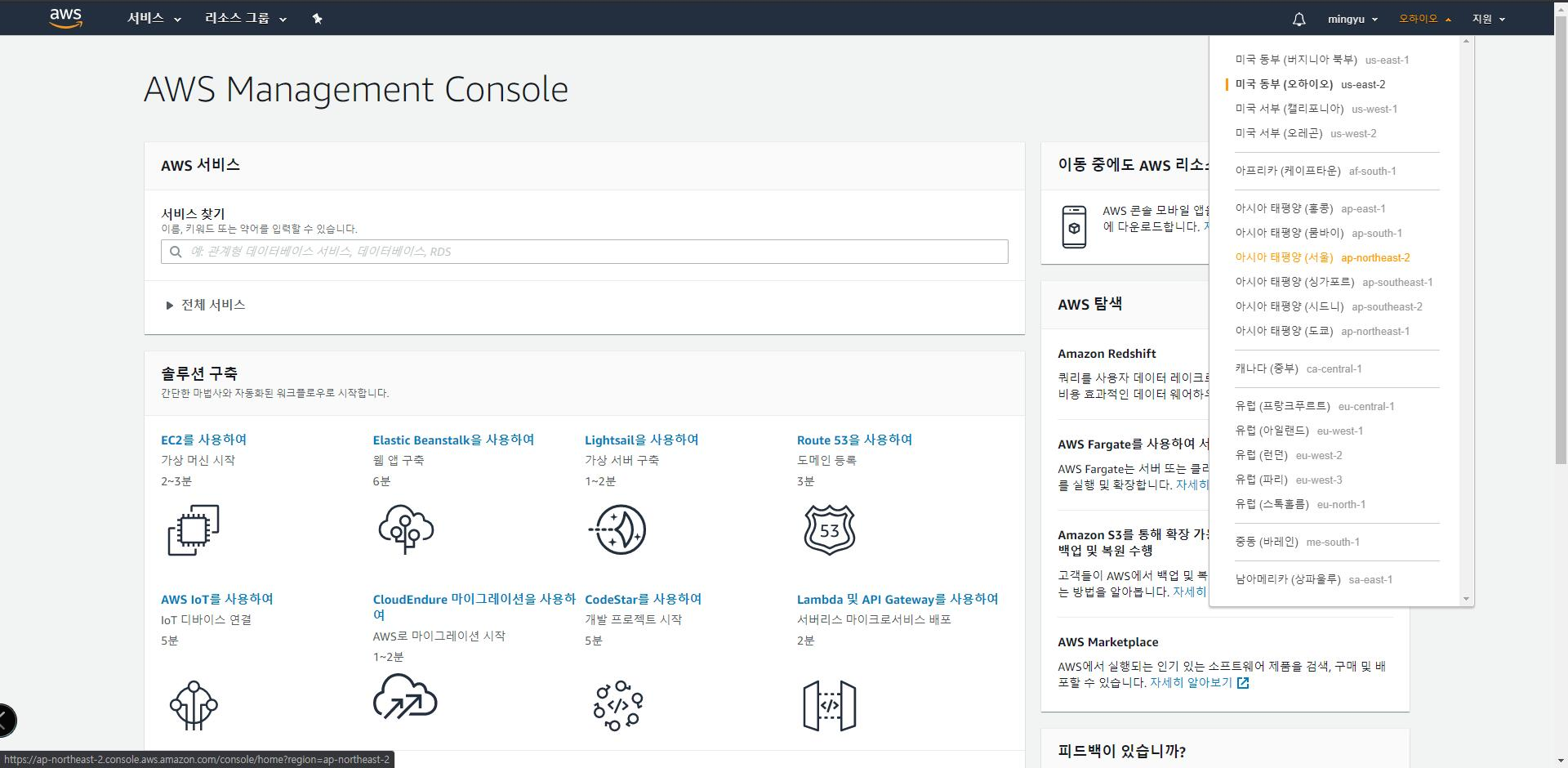This screenshot has height=768, width=1568.
Task: Open the Route 53을 사용하여 link
Action: 854,440
